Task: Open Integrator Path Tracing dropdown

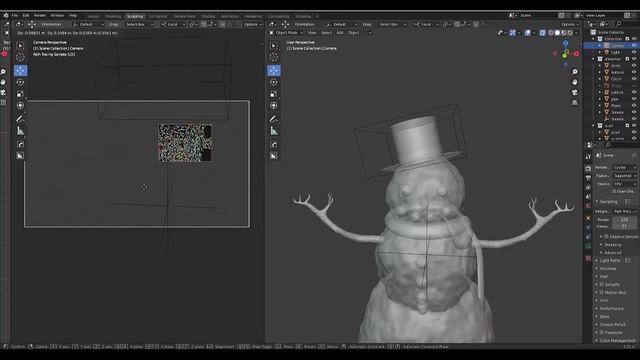Action: click(x=624, y=211)
